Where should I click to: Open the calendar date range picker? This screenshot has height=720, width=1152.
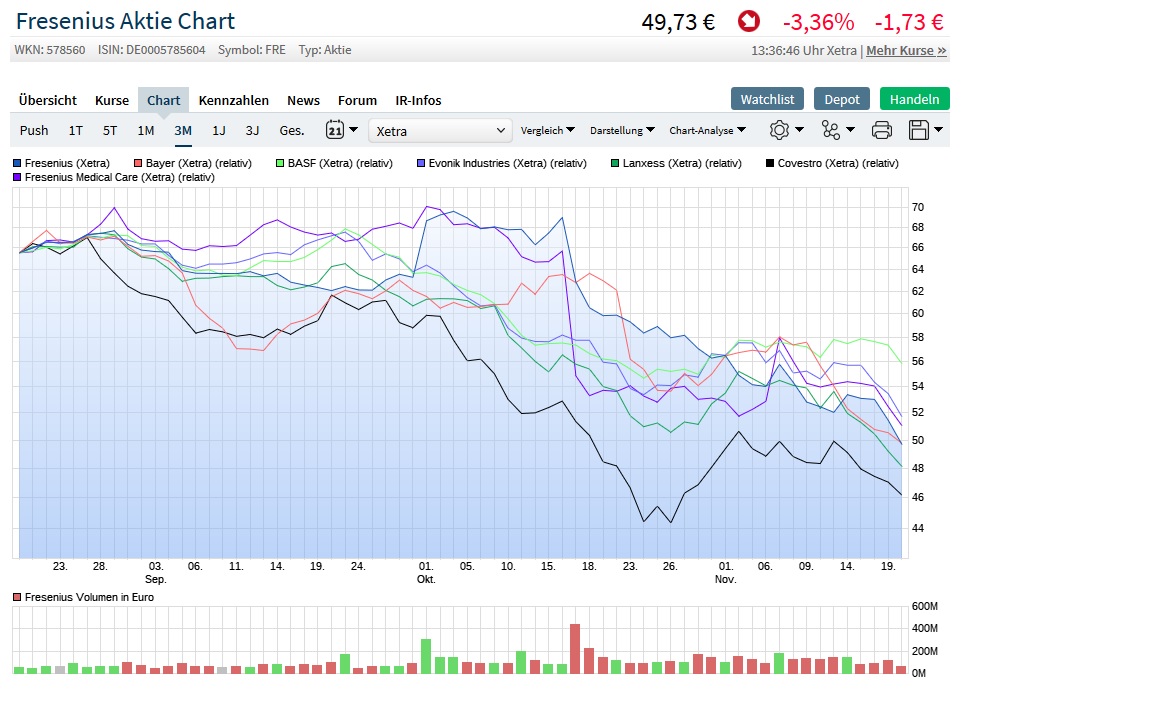[335, 130]
